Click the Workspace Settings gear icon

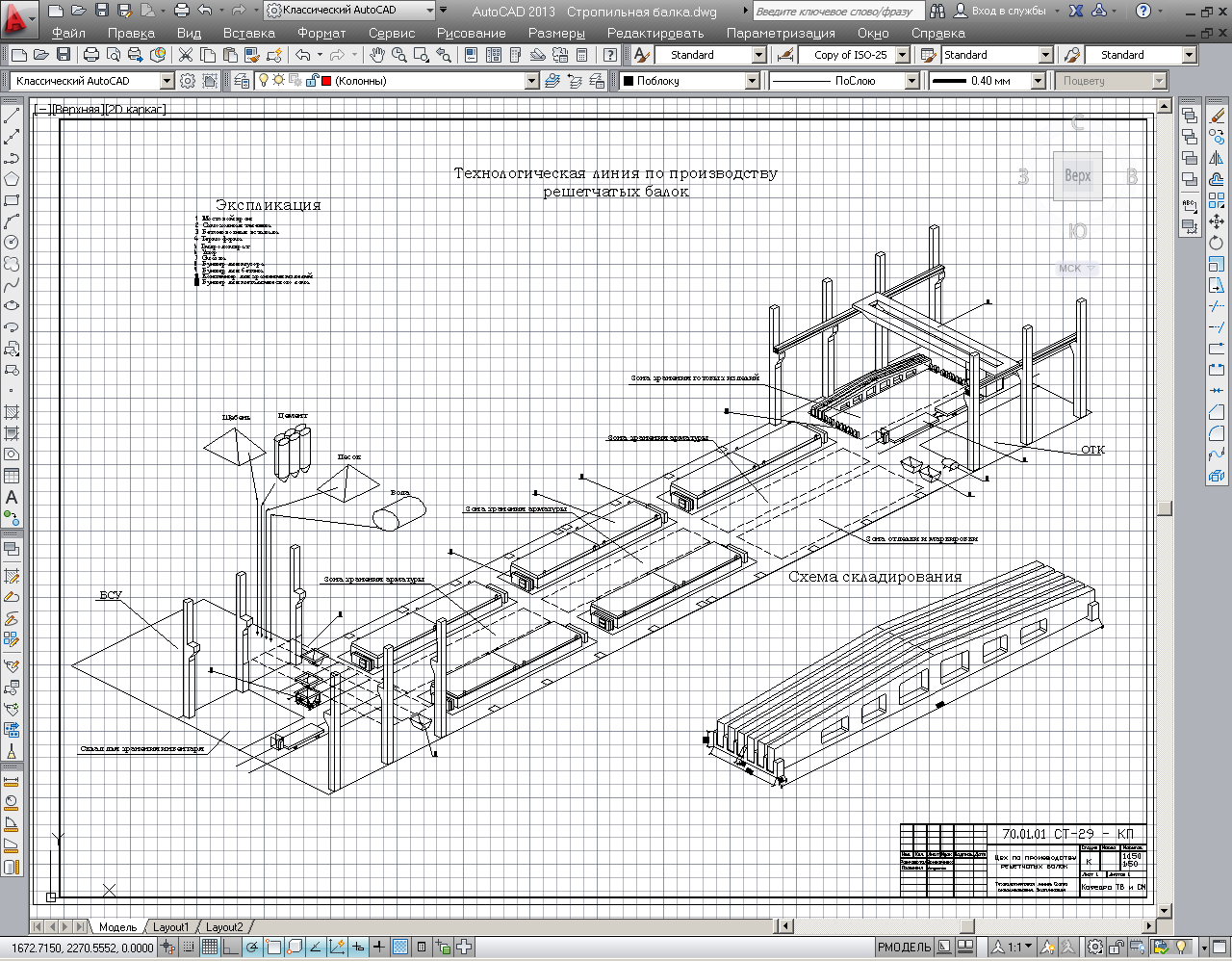188,81
